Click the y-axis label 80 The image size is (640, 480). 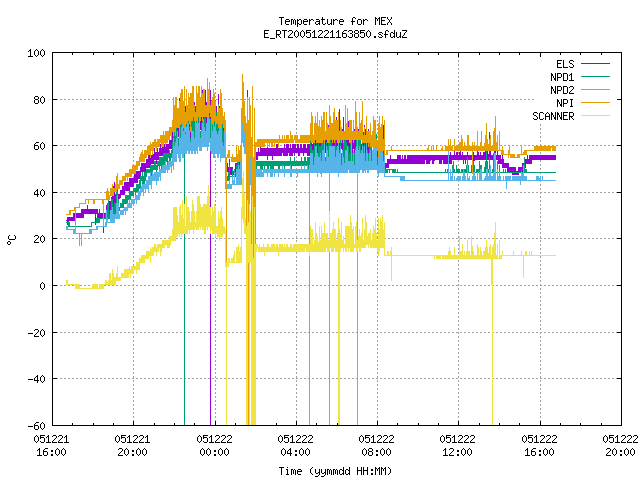[39, 100]
